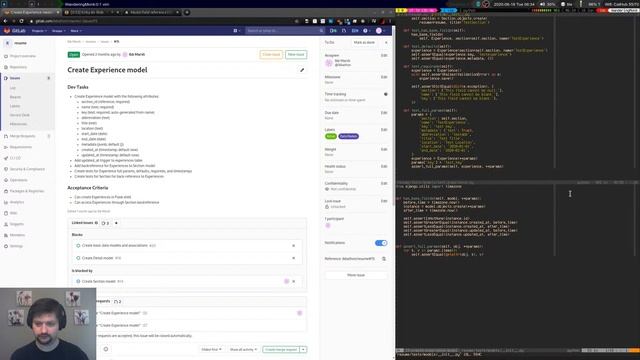Open Milestones under Issues in sidebar
640x360 pixels.
point(18,124)
